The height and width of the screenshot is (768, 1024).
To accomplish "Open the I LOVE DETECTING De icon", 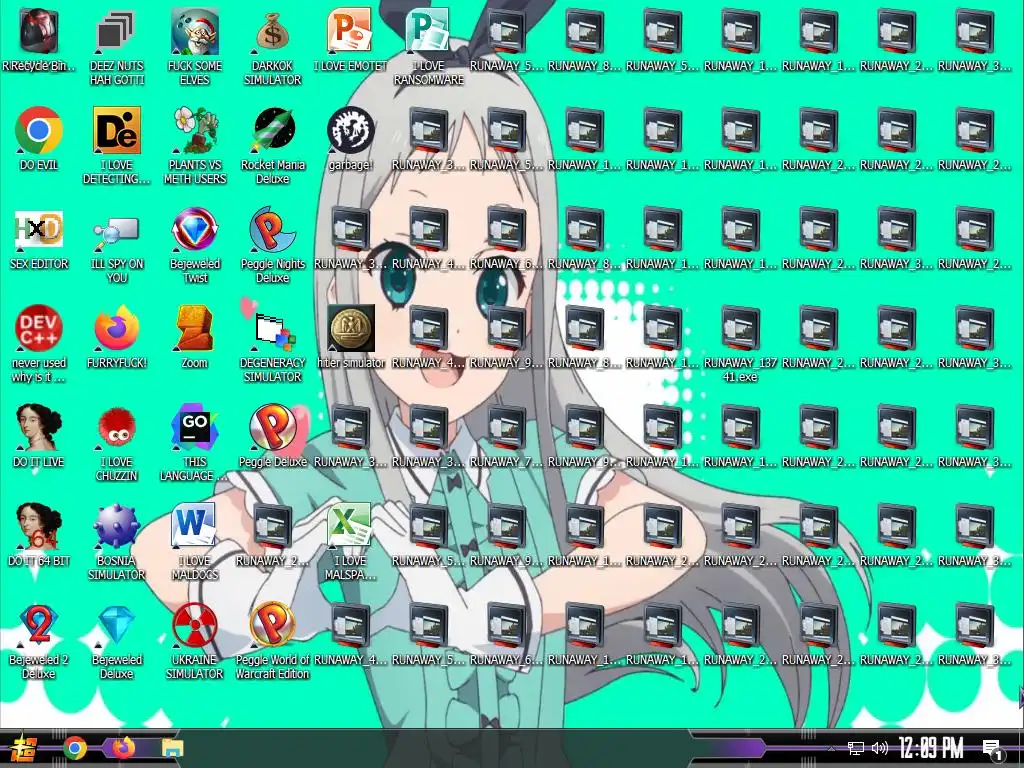I will click(116, 131).
